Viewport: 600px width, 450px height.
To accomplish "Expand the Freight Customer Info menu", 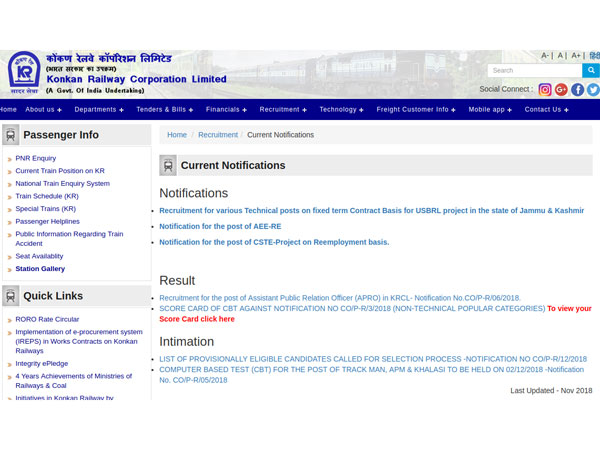I will (x=416, y=109).
